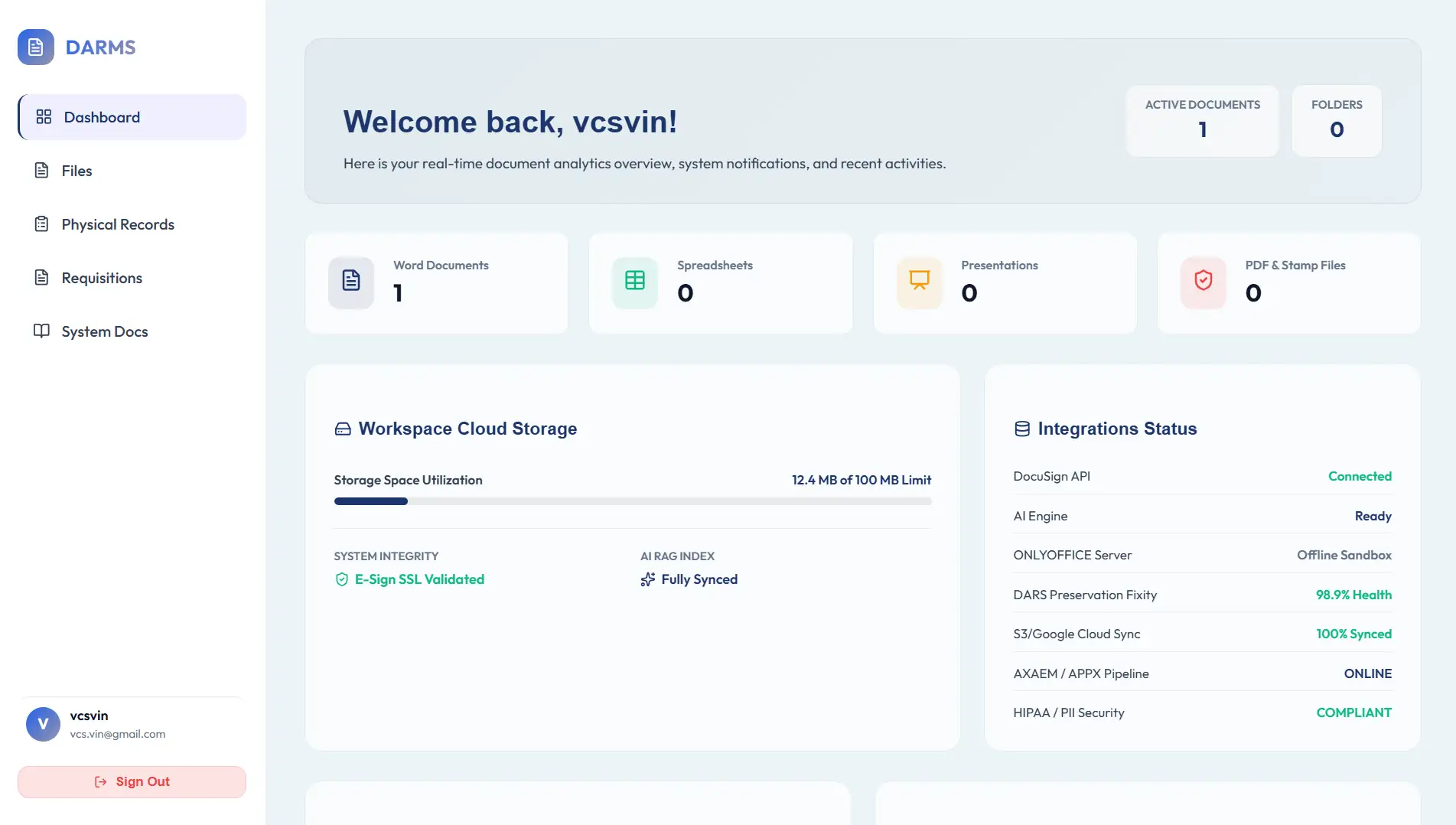
Task: Click the DARMS logo icon
Action: (36, 47)
